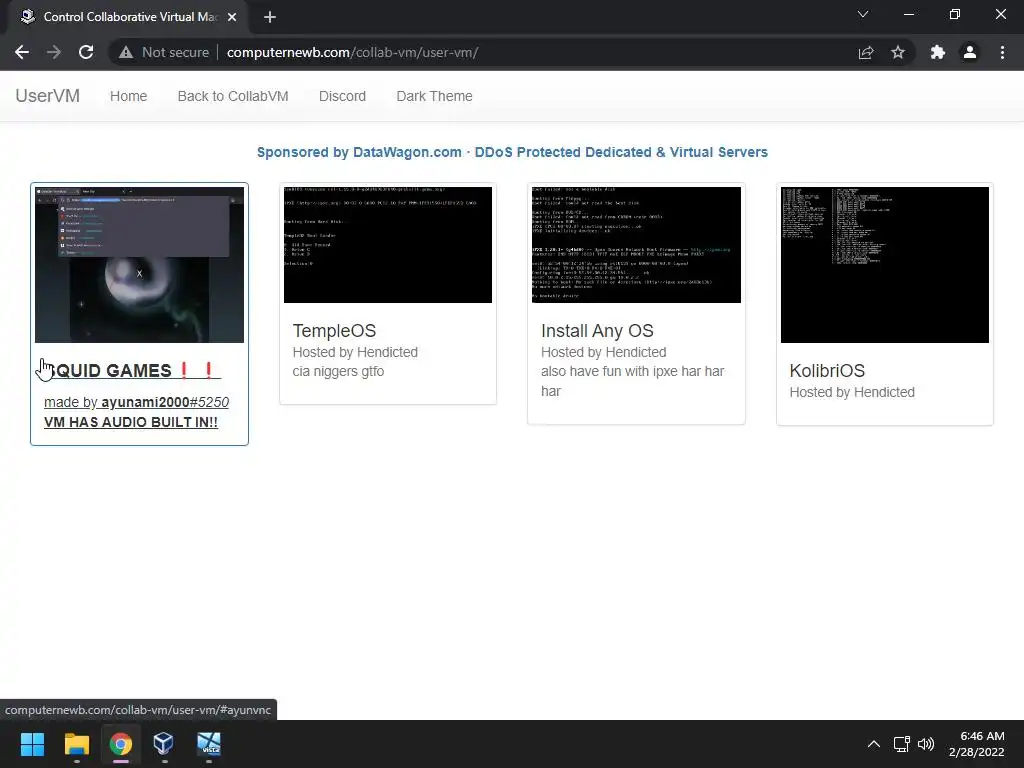The width and height of the screenshot is (1024, 768).
Task: Show hidden tray icons chevron
Action: coord(873,744)
